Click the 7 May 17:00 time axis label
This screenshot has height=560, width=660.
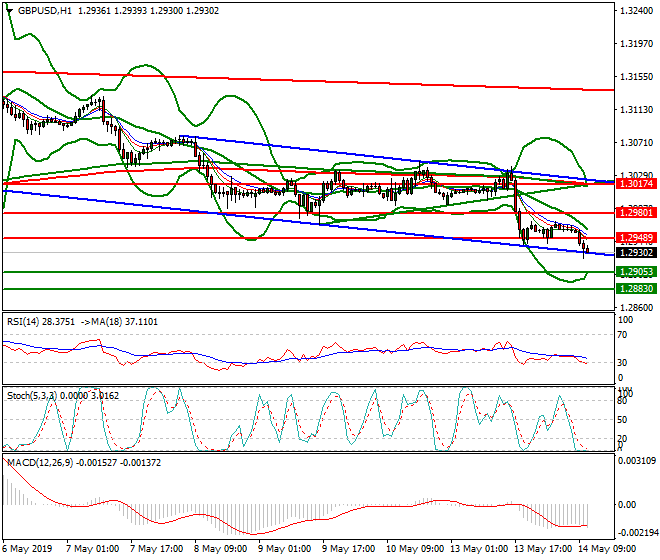(157, 549)
